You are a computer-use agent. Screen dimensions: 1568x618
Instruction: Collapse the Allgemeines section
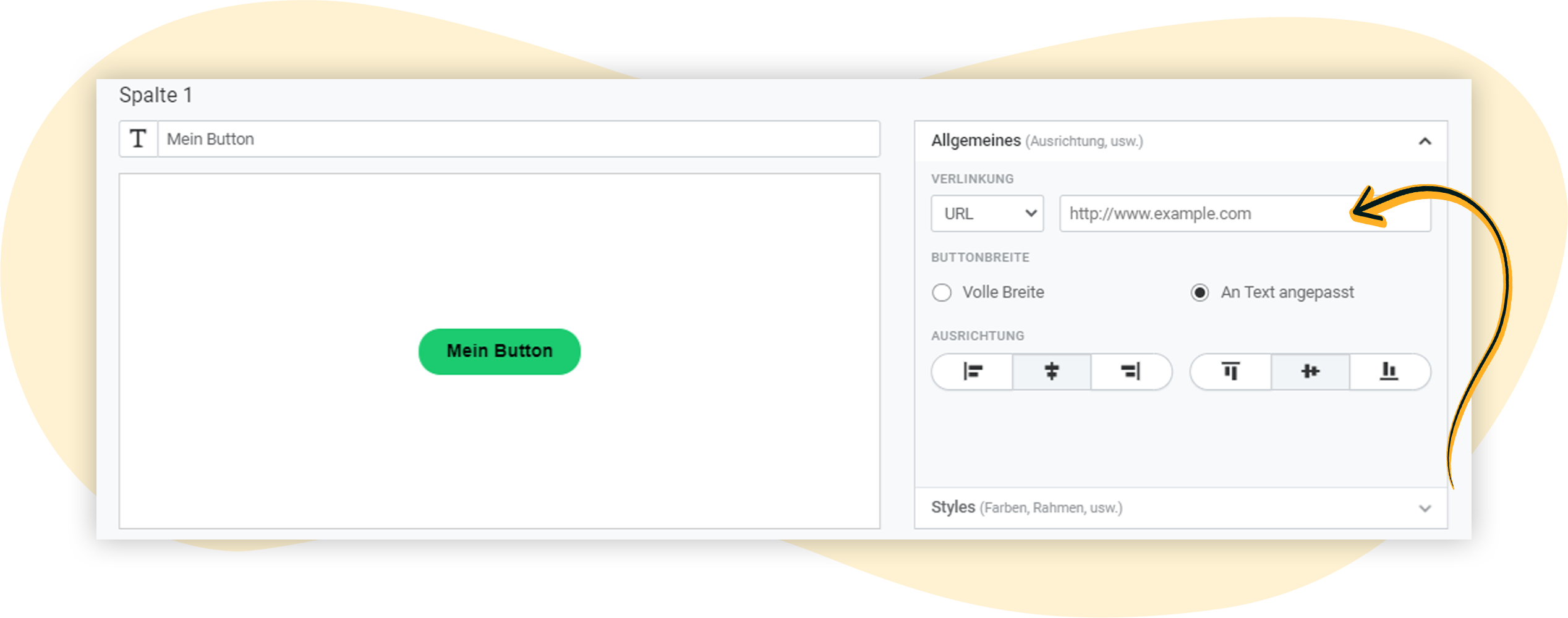pos(1426,140)
